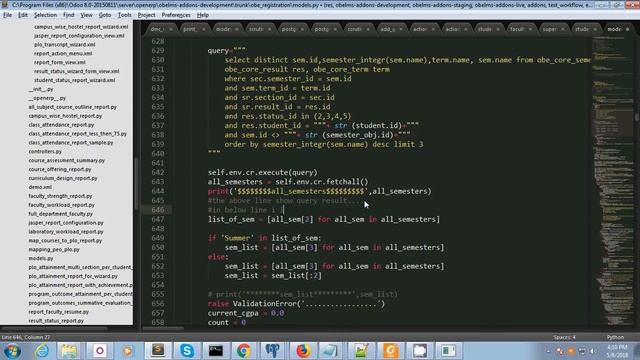Click the 'raise ValidationError' code line
640x360 pixels.
coord(296,304)
